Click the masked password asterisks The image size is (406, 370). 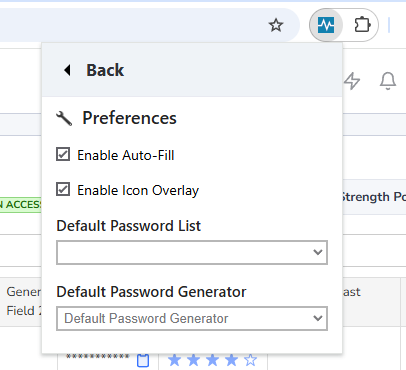point(98,357)
